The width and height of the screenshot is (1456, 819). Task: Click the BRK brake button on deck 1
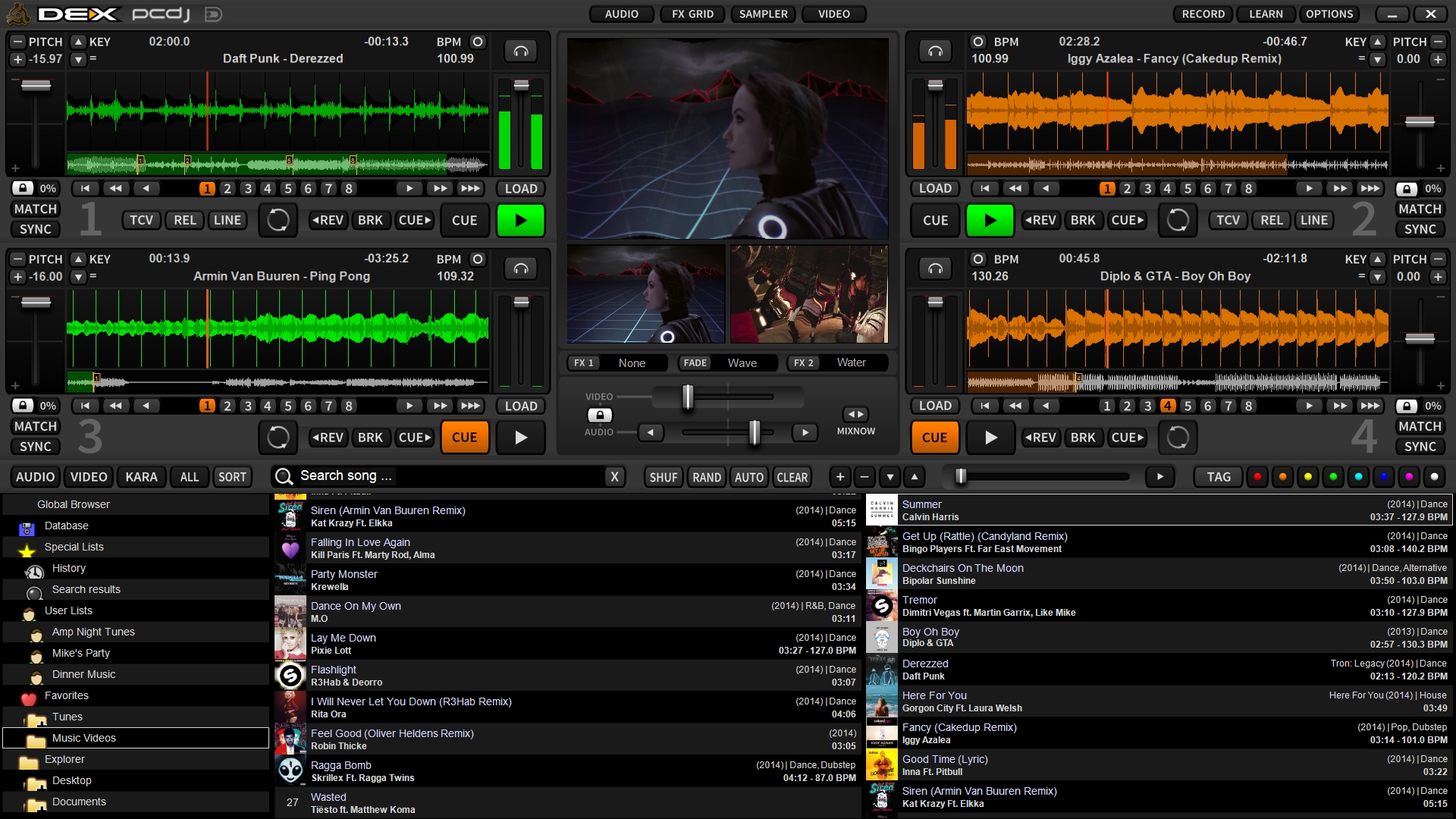(x=370, y=219)
